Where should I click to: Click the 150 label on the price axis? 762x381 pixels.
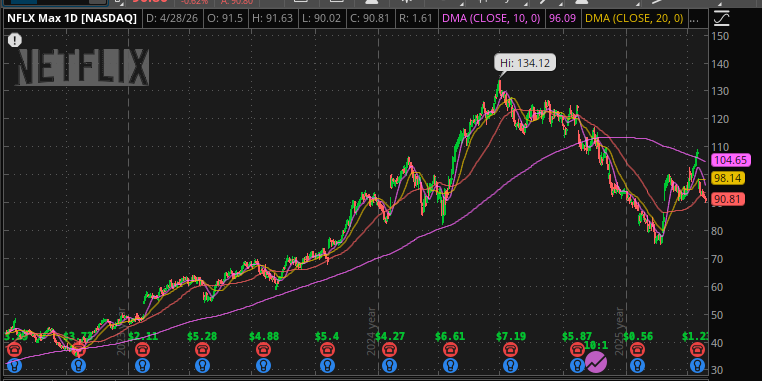[x=719, y=35]
